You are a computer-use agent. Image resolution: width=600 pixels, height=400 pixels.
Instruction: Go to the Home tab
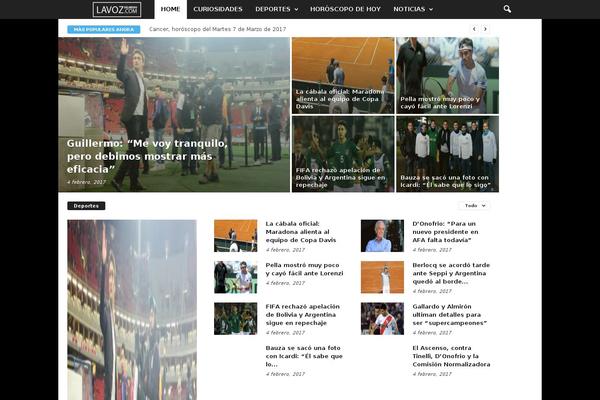click(170, 9)
